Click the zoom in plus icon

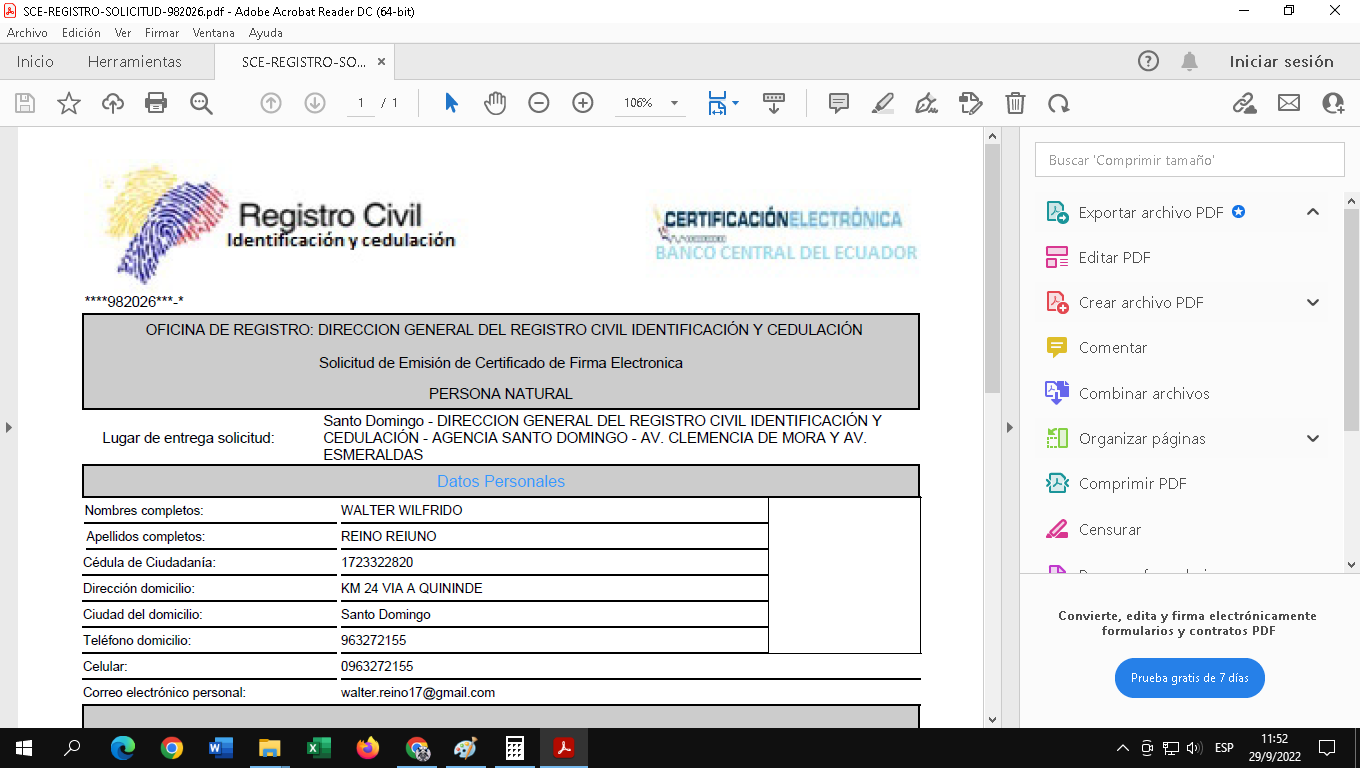[583, 103]
